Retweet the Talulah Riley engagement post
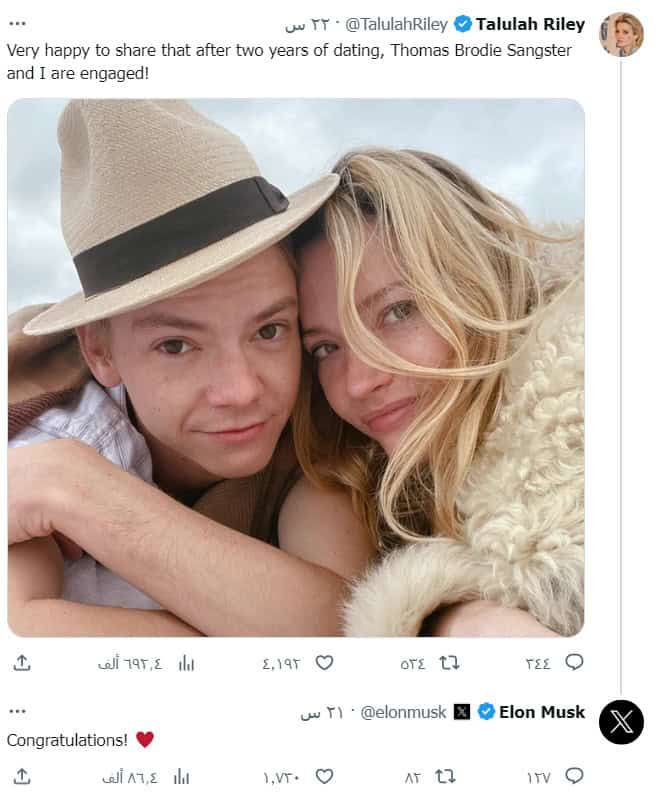The height and width of the screenshot is (794, 662). tap(450, 662)
